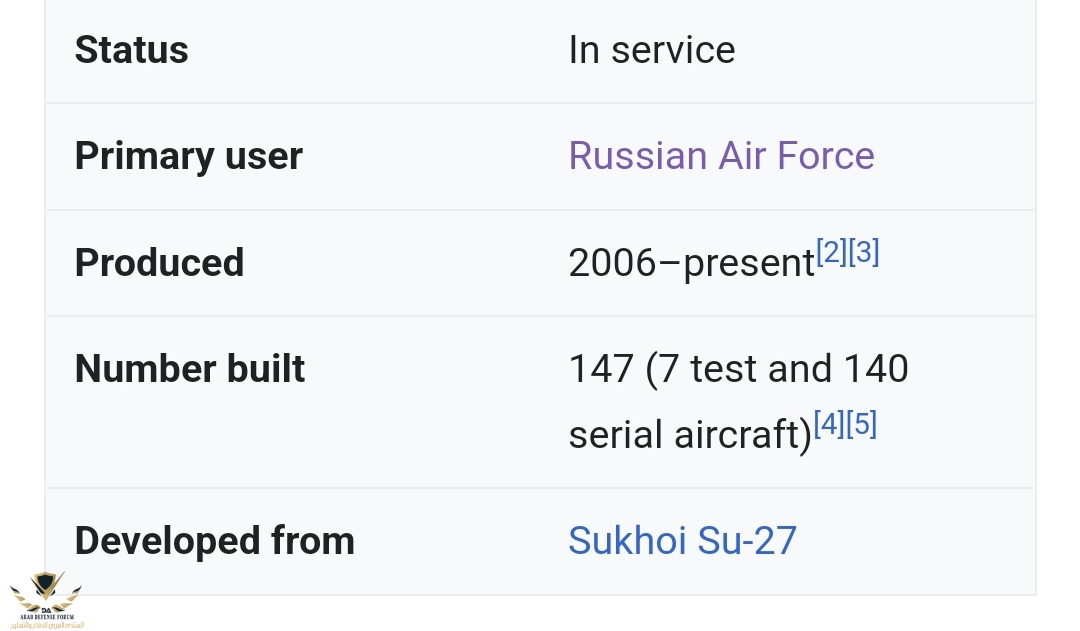Select the In service status text
The width and height of the screenshot is (1080, 631).
pos(652,50)
